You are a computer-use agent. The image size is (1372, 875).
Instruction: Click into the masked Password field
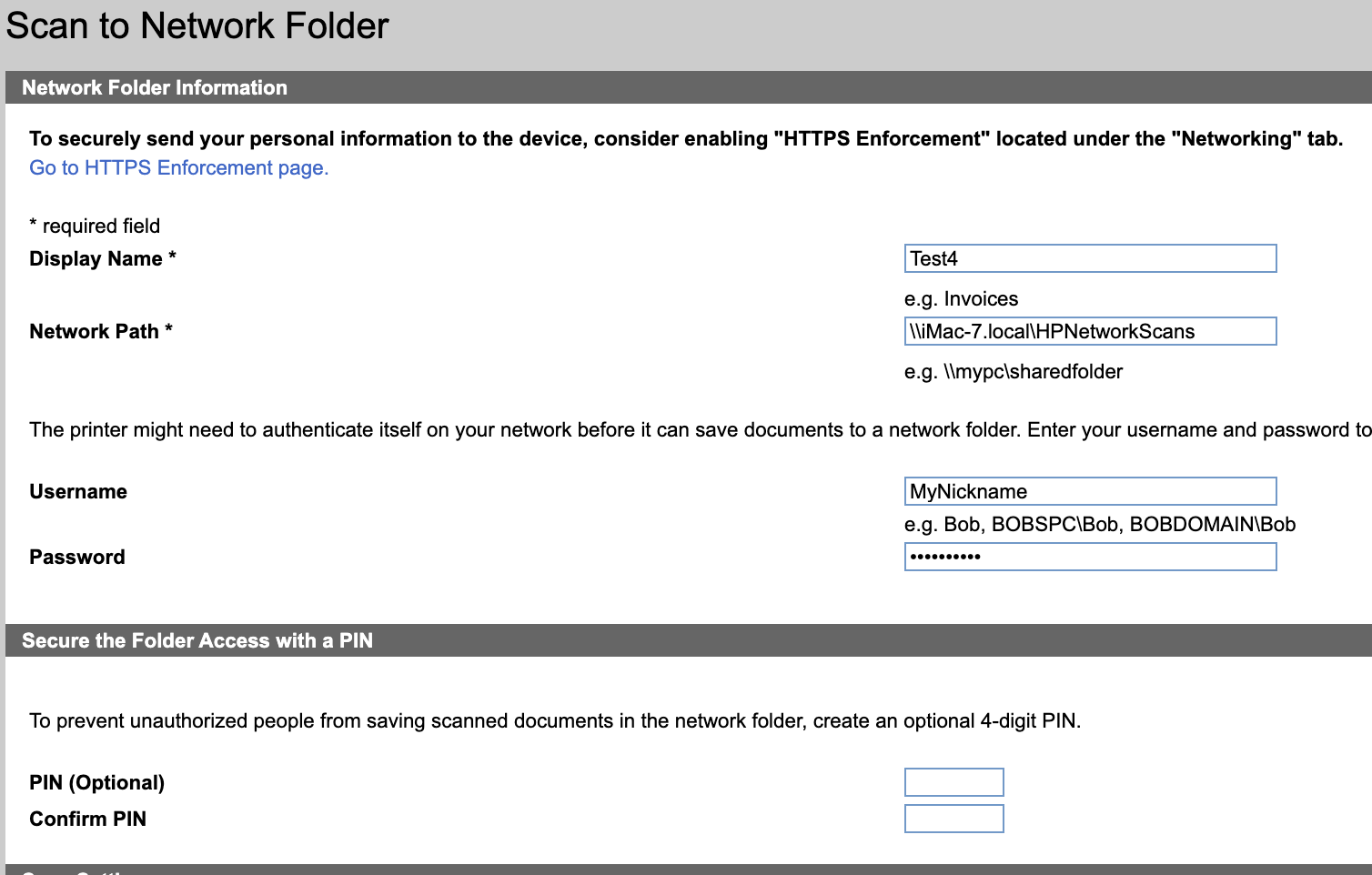point(1090,557)
